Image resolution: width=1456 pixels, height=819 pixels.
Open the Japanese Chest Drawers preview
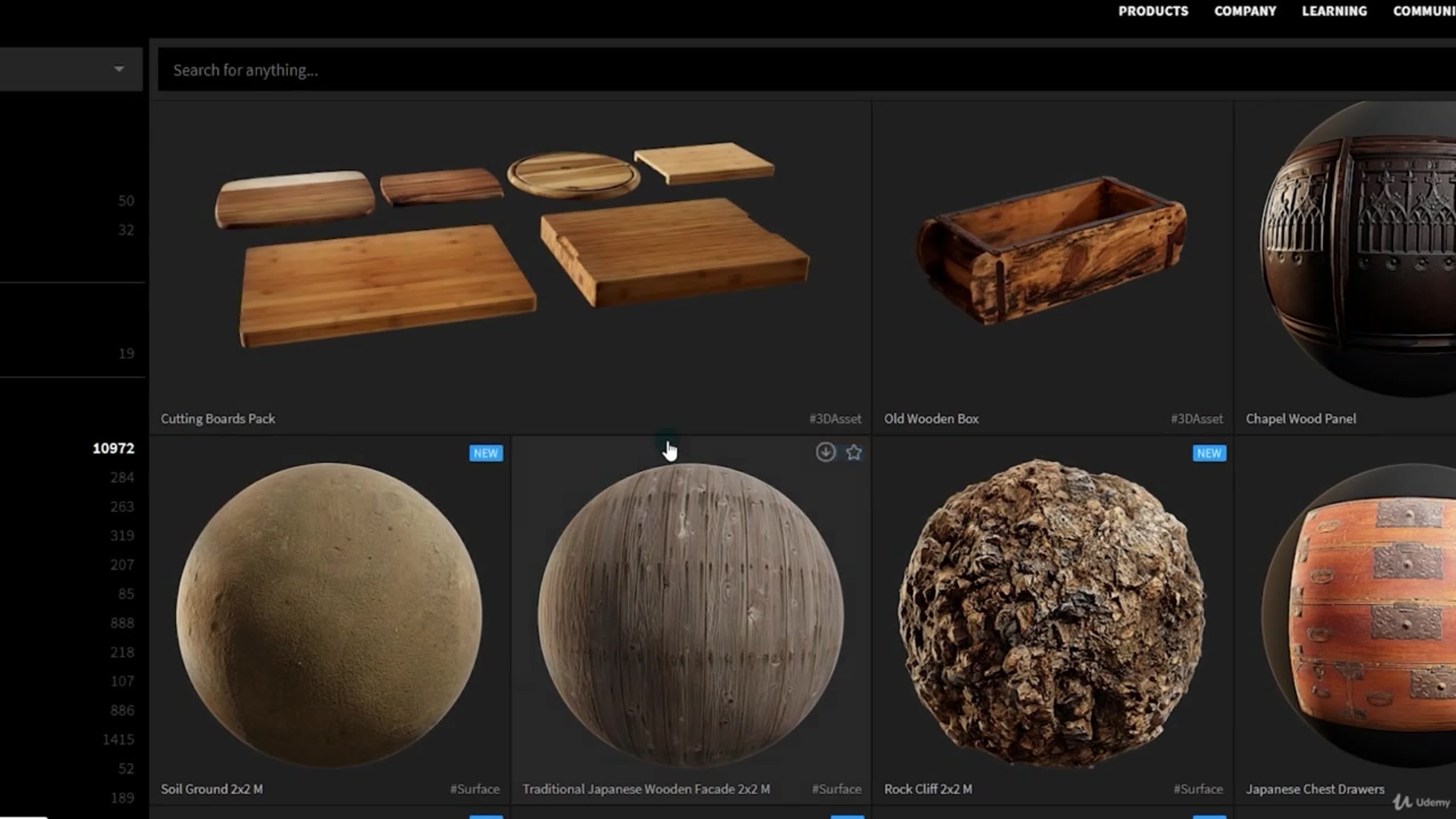pos(1359,615)
